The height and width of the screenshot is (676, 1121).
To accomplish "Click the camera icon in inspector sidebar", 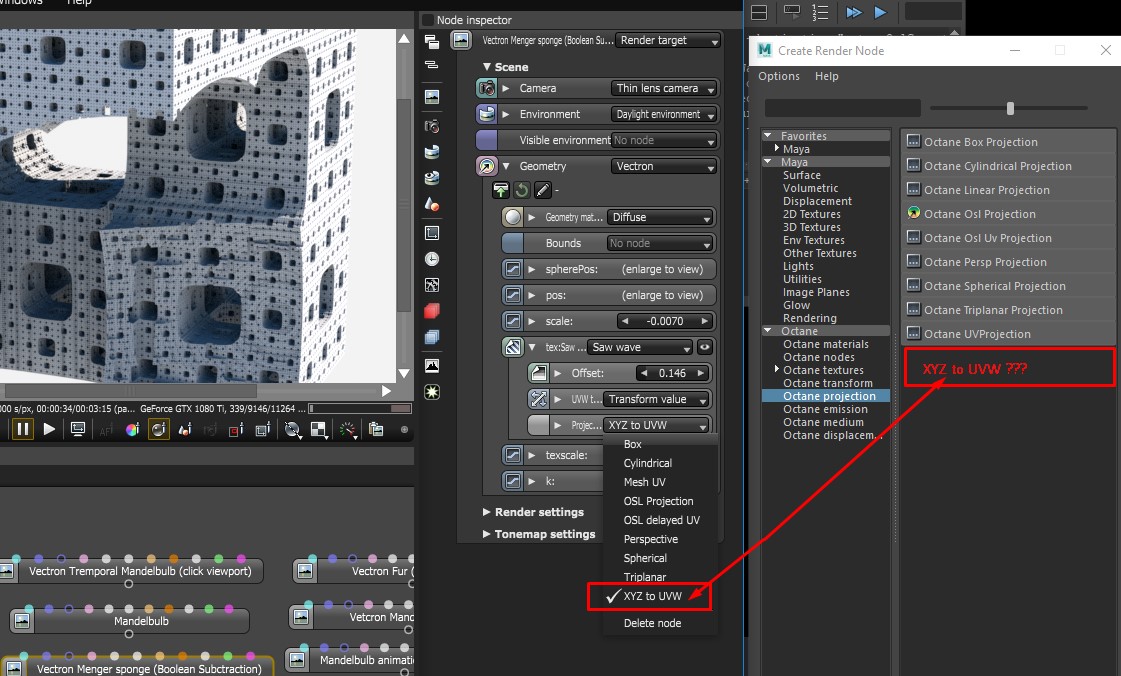I will 432,126.
